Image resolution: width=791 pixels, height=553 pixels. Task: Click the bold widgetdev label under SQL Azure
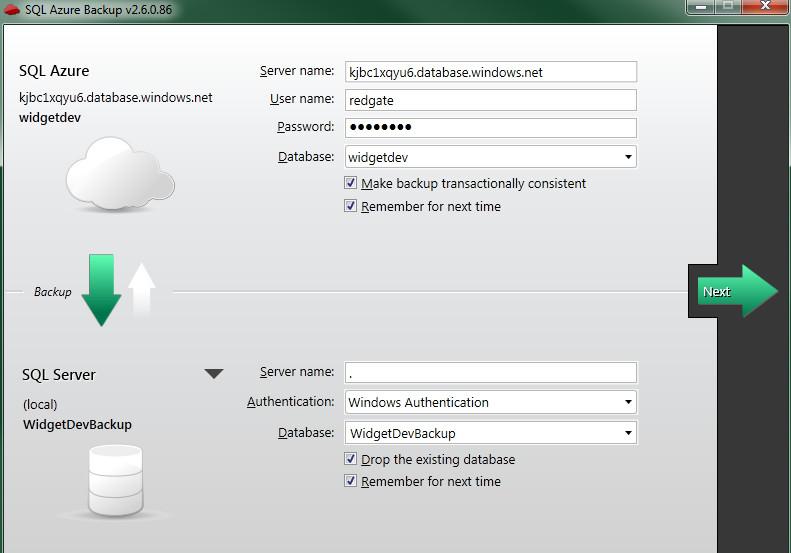(50, 118)
